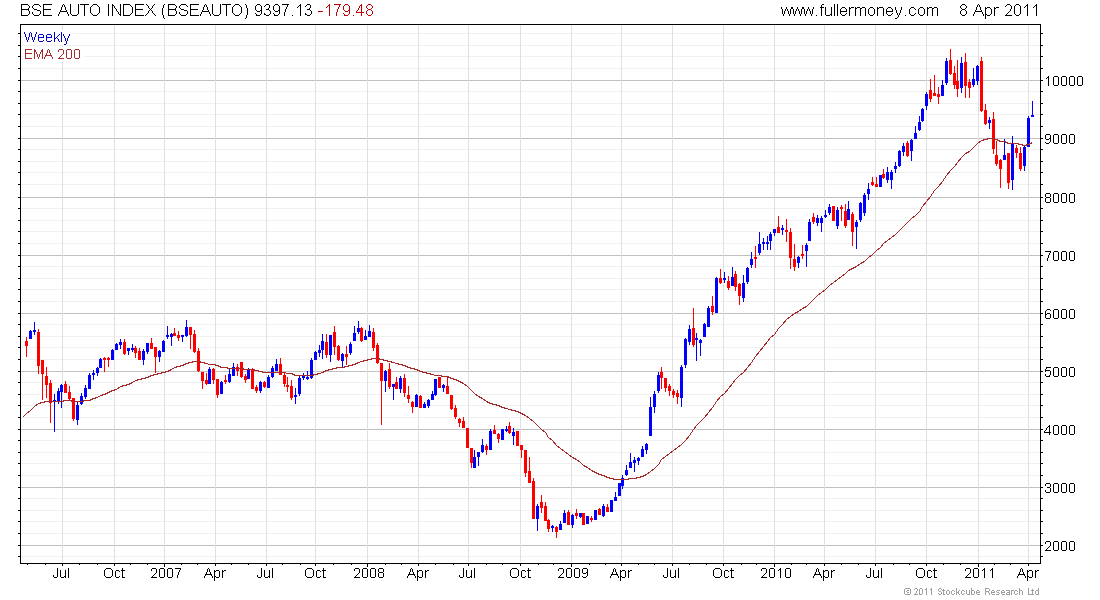Image resolution: width=1100 pixels, height=600 pixels.
Task: Click the chart date 8 Apr 2011
Action: click(x=999, y=11)
